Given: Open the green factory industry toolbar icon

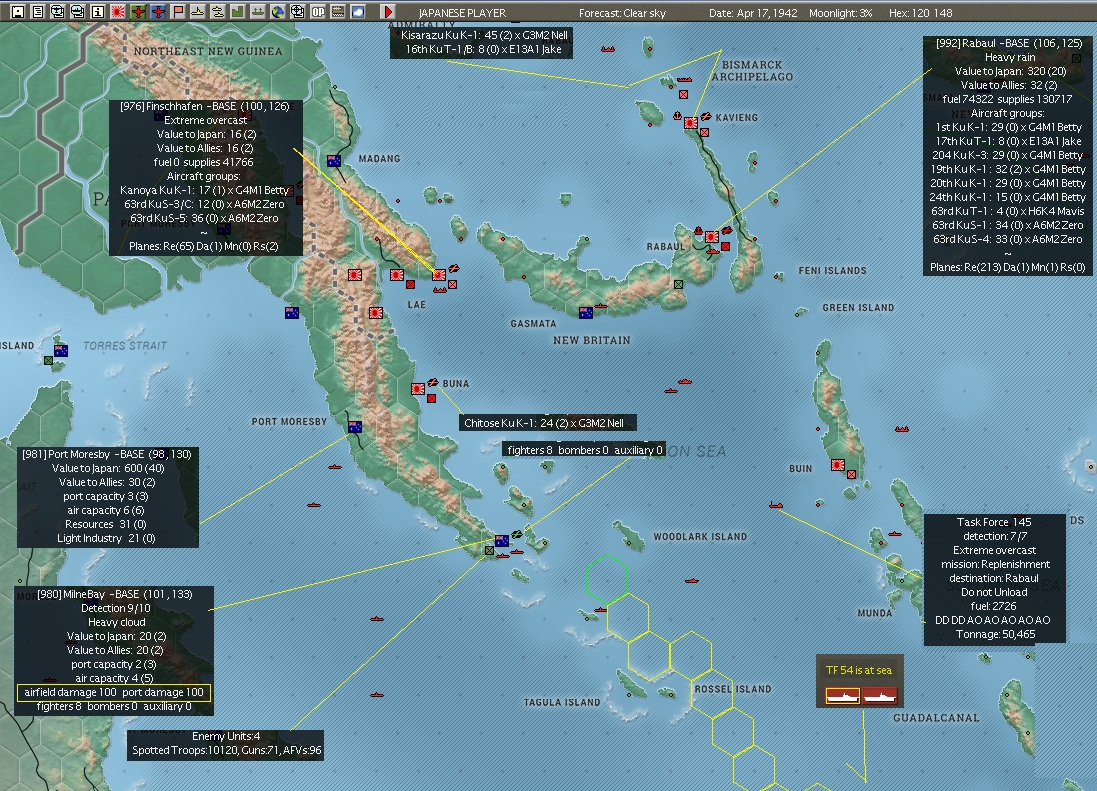Looking at the screenshot, I should (x=238, y=12).
